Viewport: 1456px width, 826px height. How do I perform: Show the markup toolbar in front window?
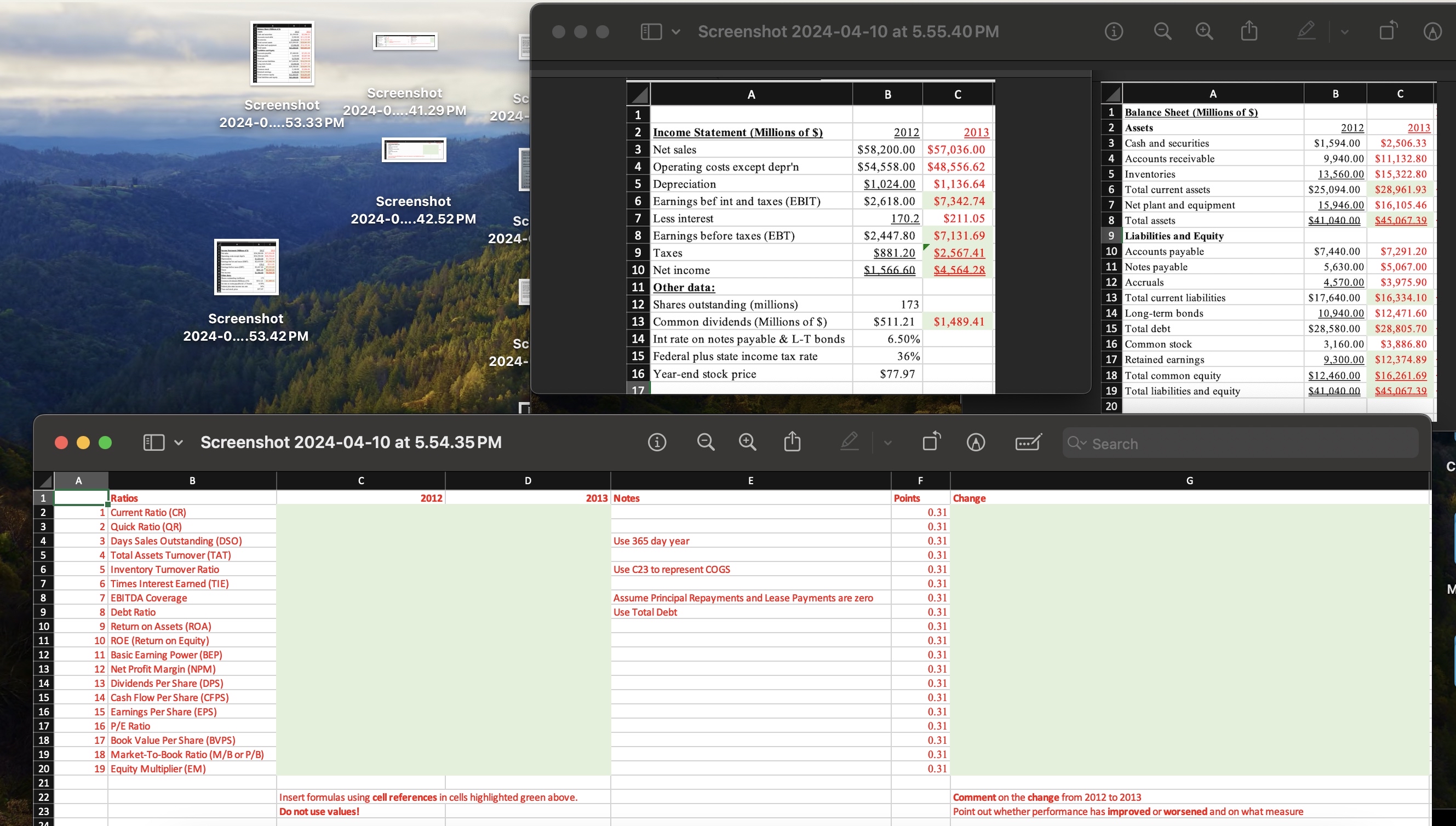pyautogui.click(x=976, y=442)
